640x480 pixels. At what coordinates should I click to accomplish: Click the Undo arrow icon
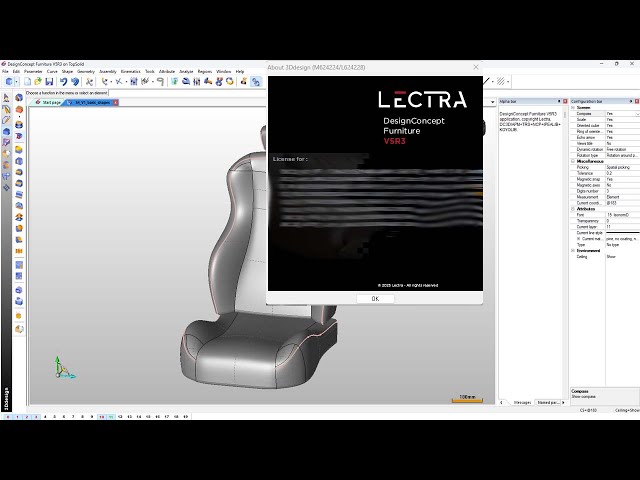(64, 82)
